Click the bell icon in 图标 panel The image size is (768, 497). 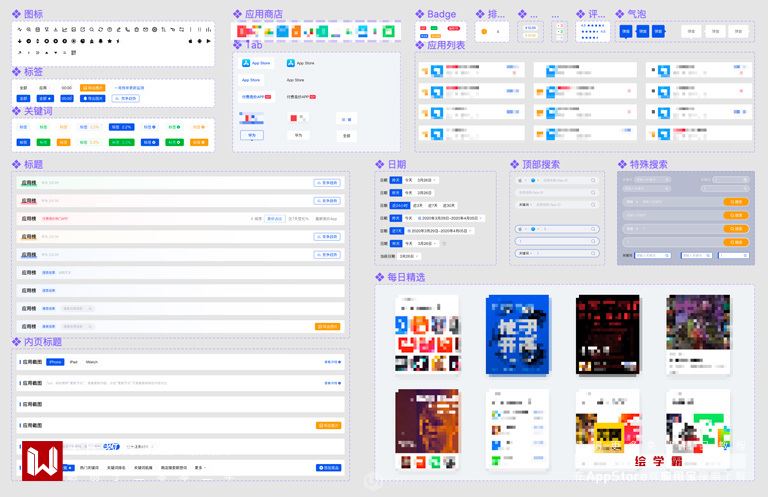tap(100, 41)
